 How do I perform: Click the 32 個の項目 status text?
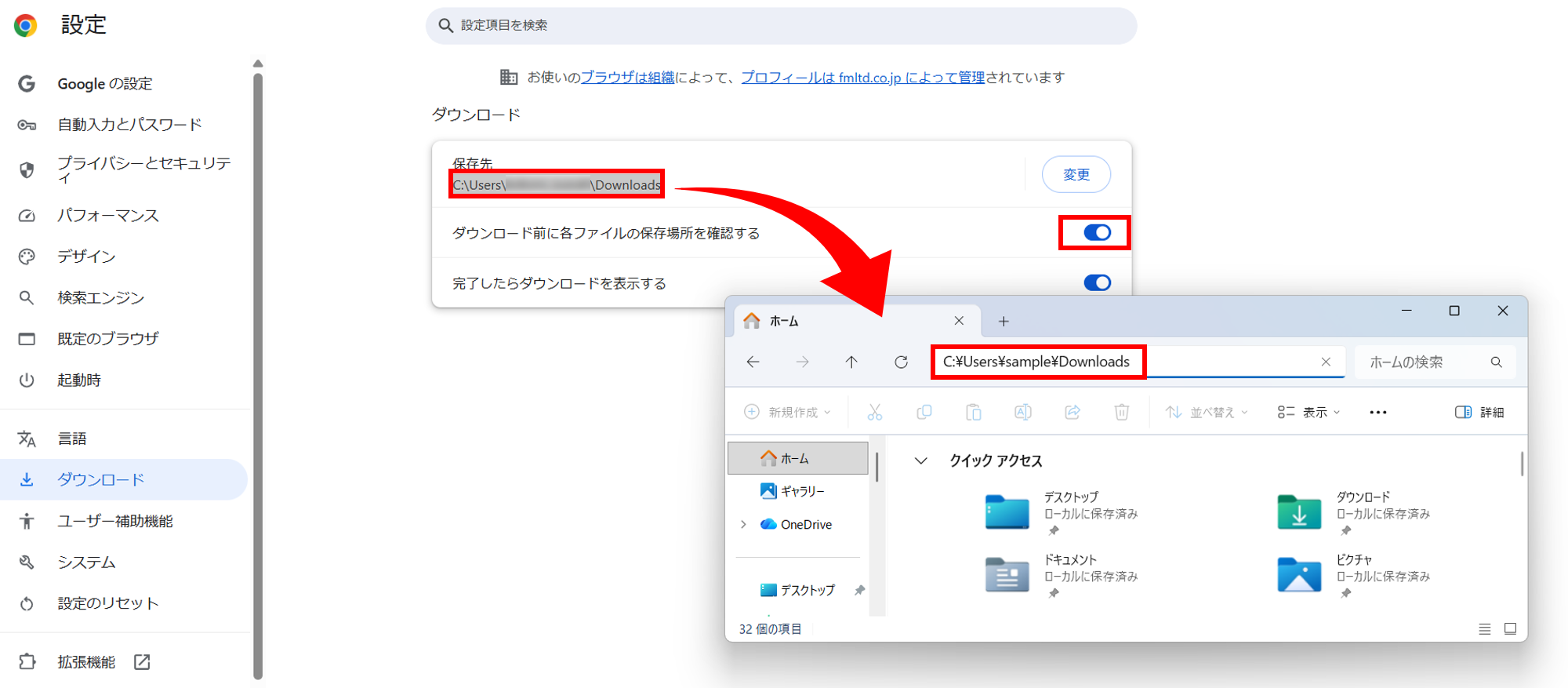[771, 629]
